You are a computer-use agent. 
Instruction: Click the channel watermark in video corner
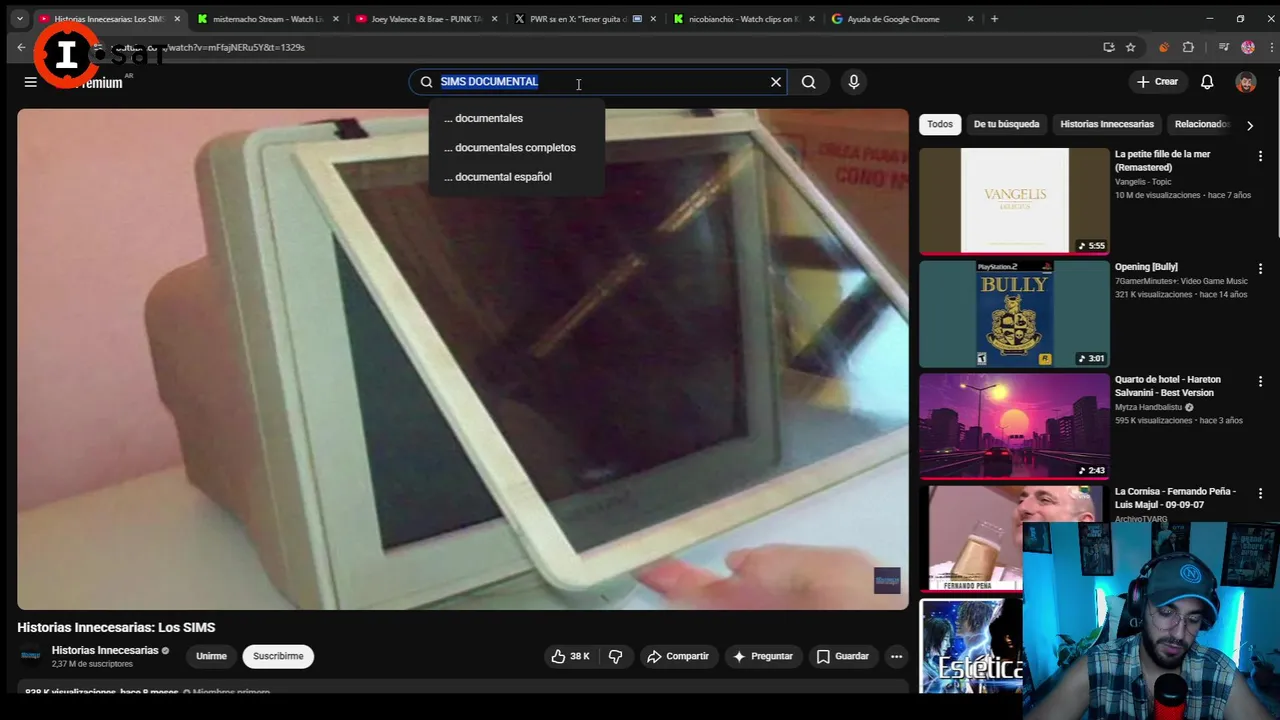[887, 580]
